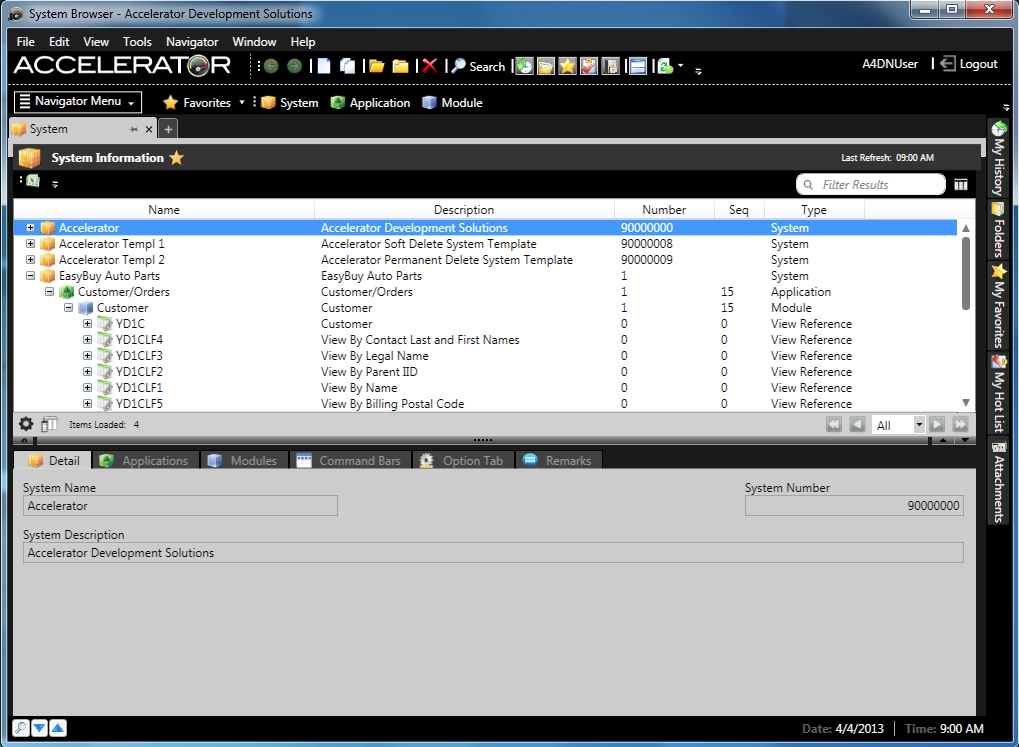Switch to the Command Bars tab

point(350,460)
